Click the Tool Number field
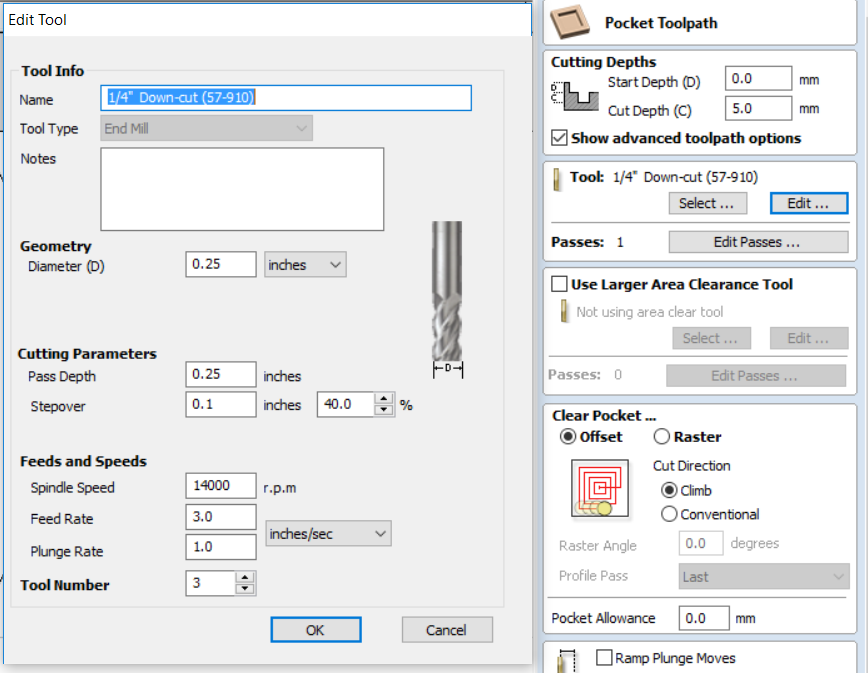 click(x=211, y=583)
